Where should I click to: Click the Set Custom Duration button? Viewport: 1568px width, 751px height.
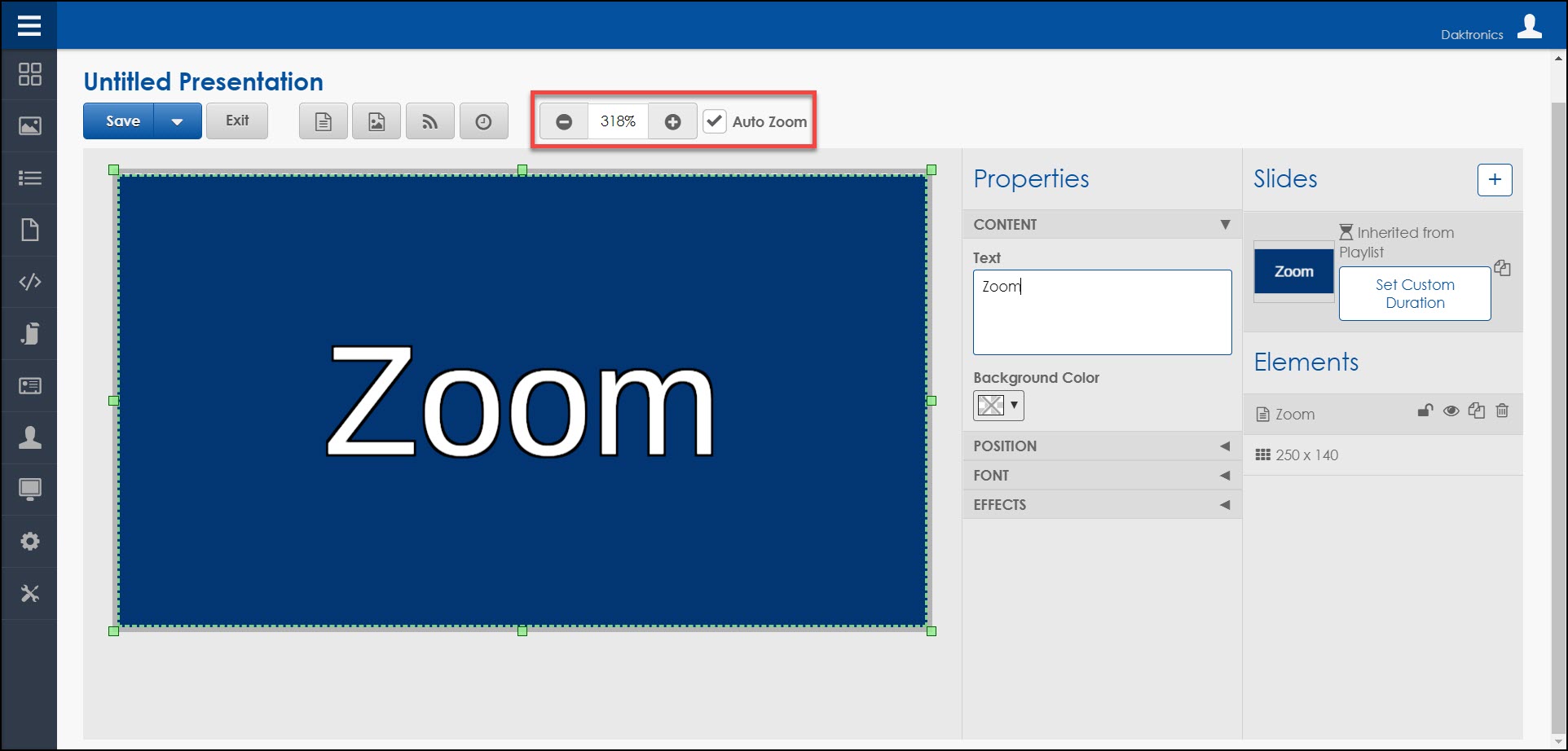point(1414,293)
